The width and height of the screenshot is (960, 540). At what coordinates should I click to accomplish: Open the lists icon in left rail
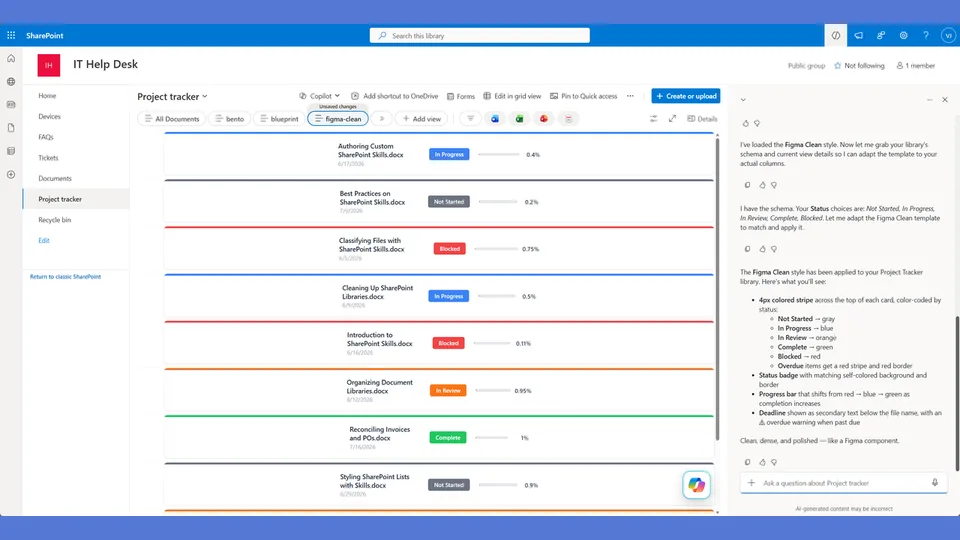pyautogui.click(x=11, y=151)
